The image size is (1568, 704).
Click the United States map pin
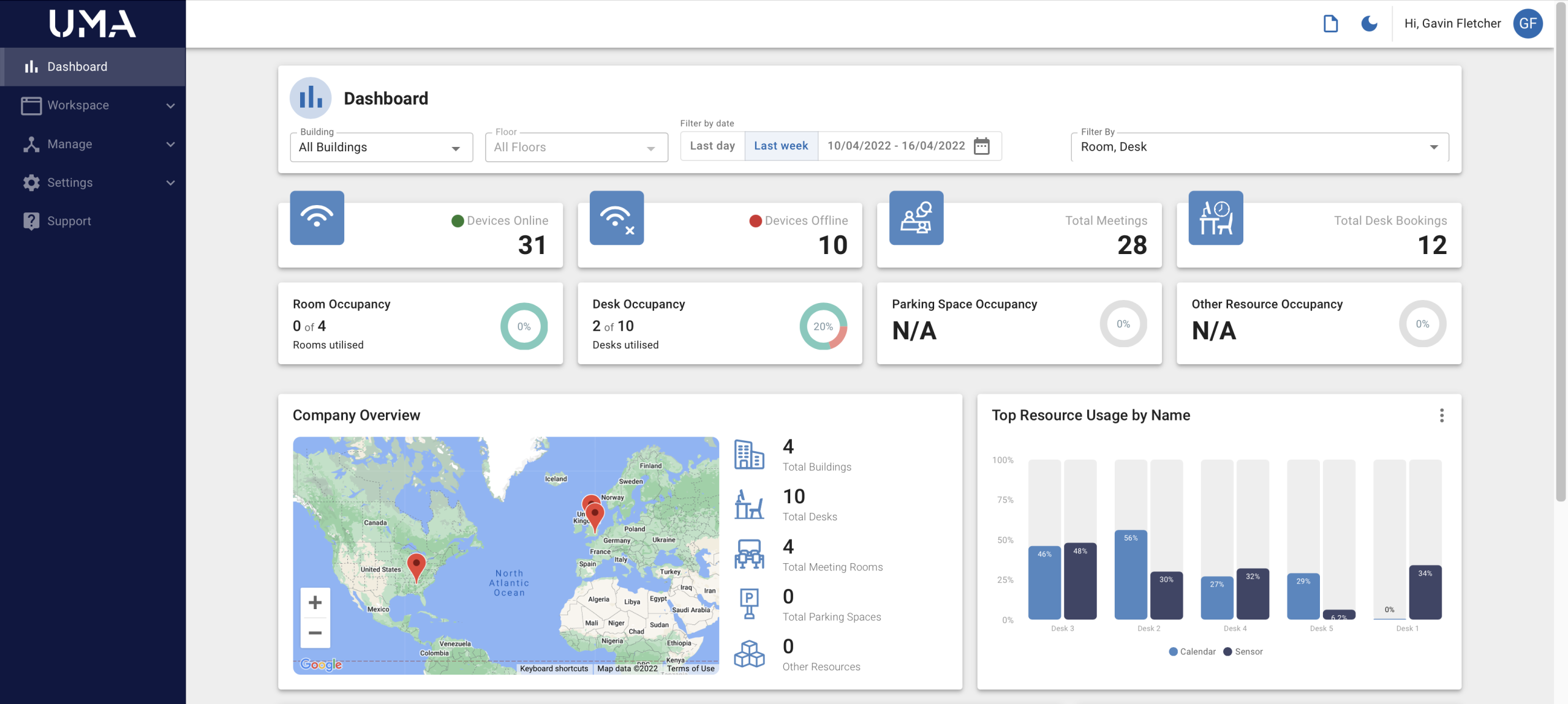pyautogui.click(x=417, y=567)
